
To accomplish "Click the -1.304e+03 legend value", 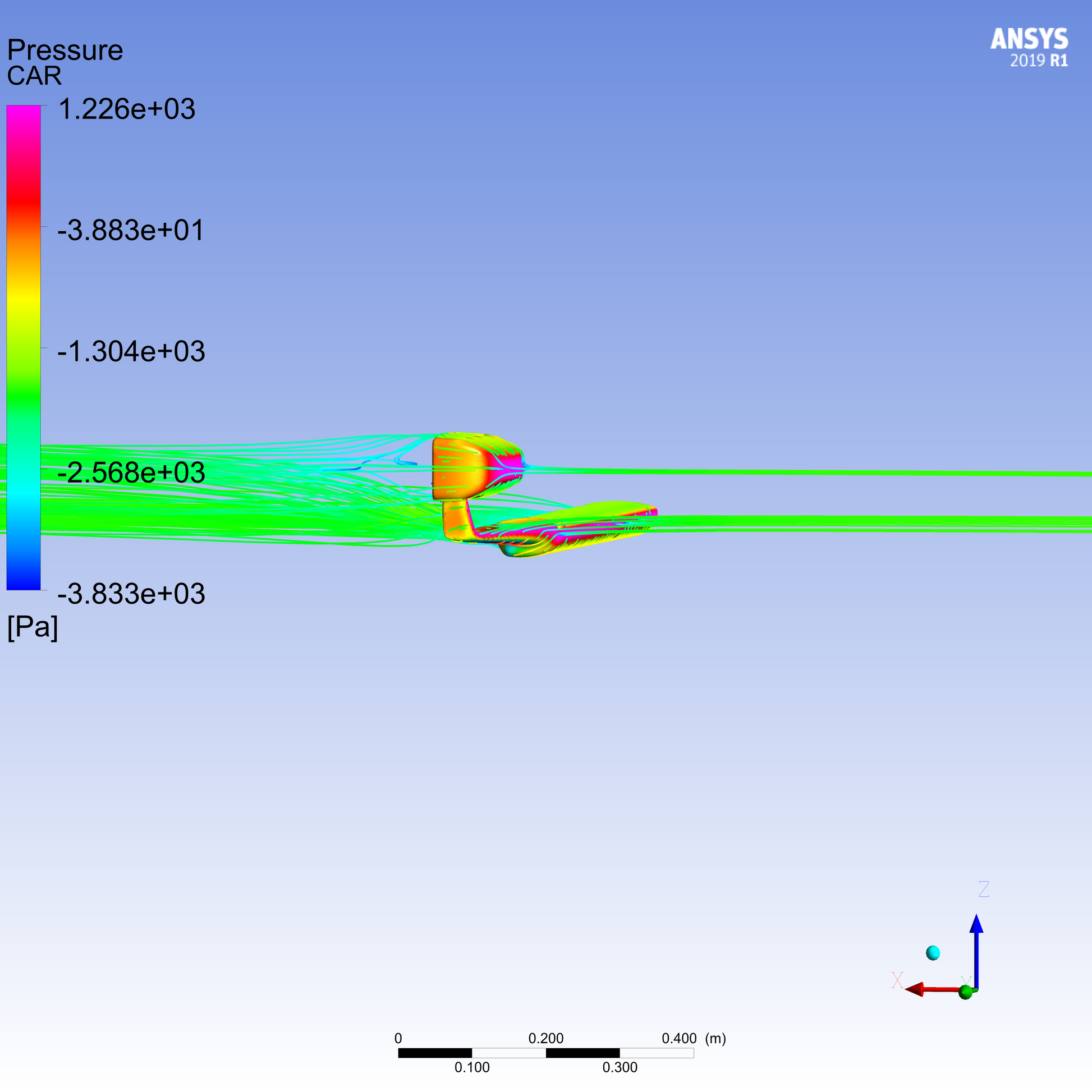I will coord(131,352).
